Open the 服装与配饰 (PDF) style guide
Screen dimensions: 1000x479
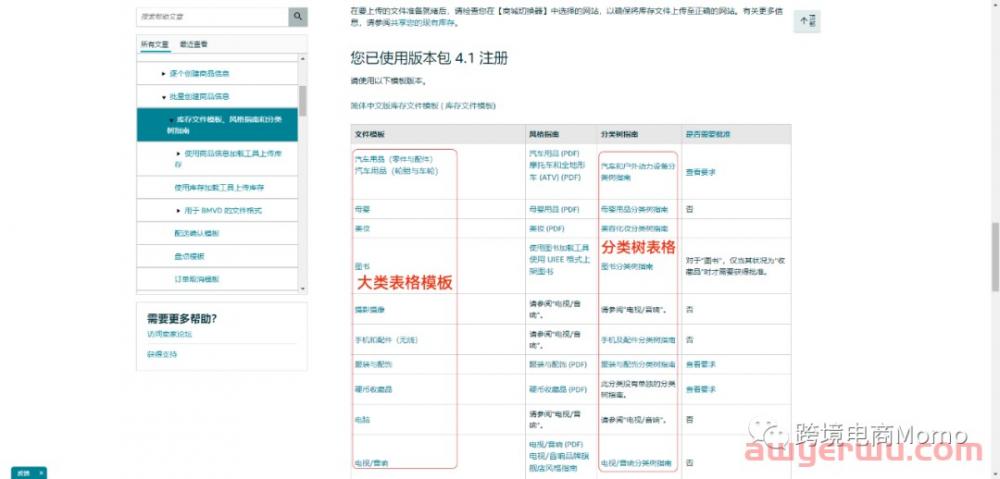click(x=557, y=364)
